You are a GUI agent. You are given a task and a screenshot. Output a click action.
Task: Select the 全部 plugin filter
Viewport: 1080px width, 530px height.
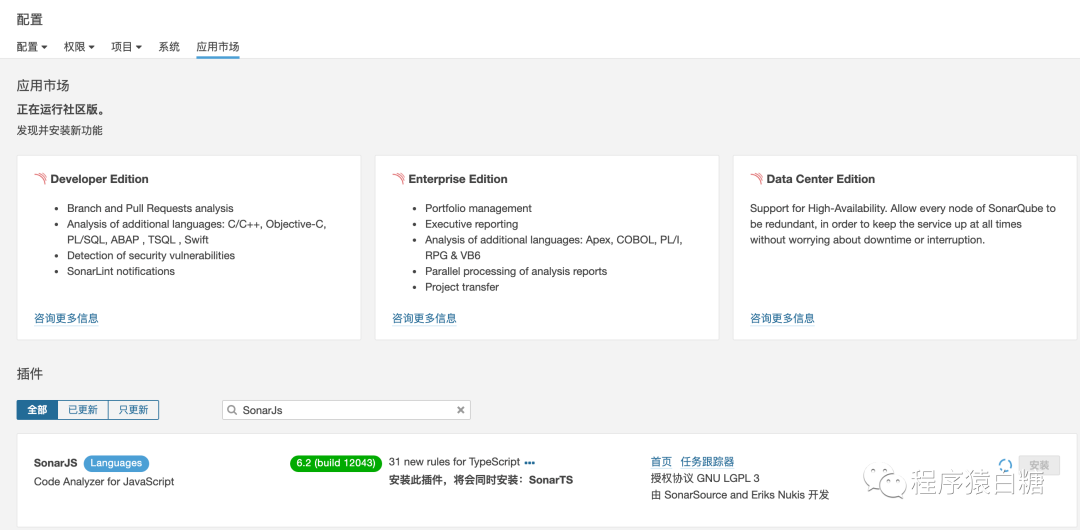pos(37,410)
